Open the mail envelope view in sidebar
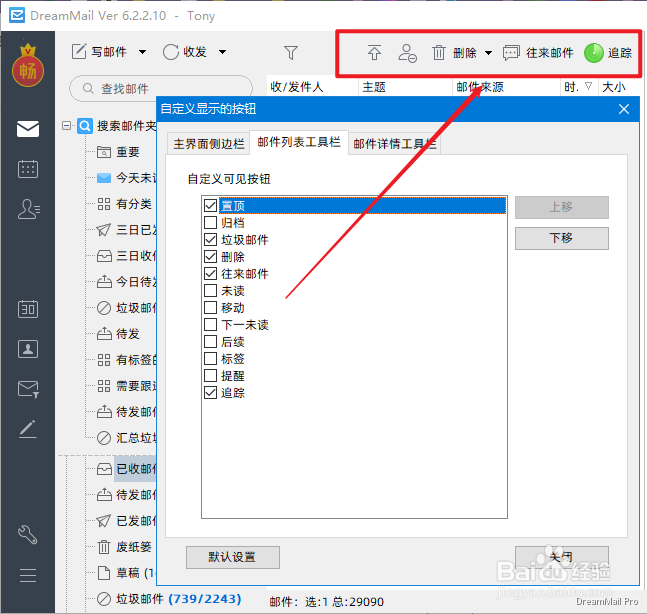This screenshot has height=614, width=647. tap(28, 129)
